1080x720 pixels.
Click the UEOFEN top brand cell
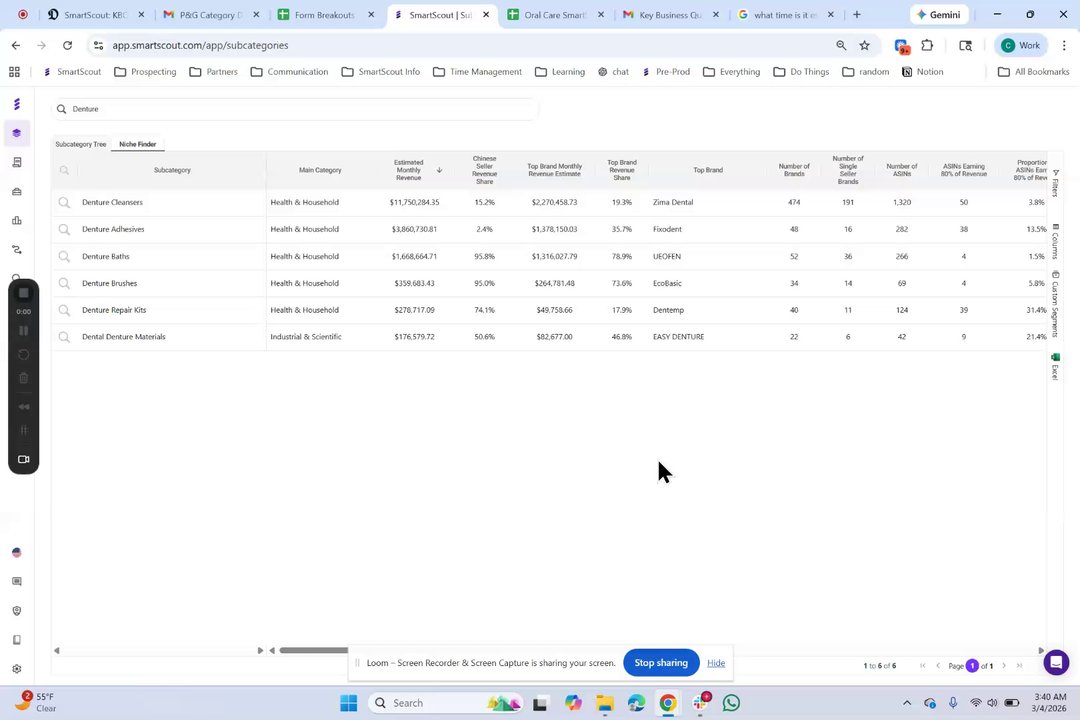point(667,256)
